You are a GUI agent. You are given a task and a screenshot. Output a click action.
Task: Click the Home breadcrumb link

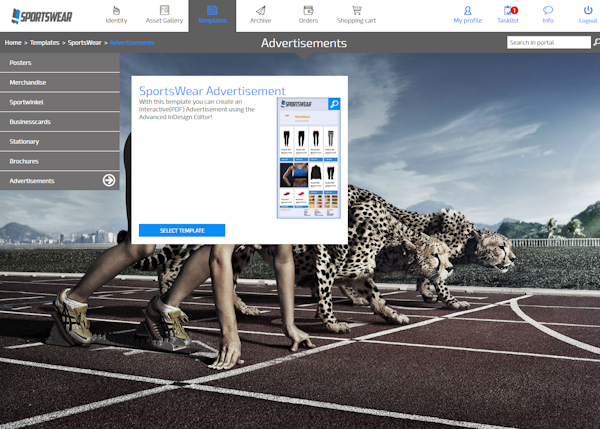(13, 43)
